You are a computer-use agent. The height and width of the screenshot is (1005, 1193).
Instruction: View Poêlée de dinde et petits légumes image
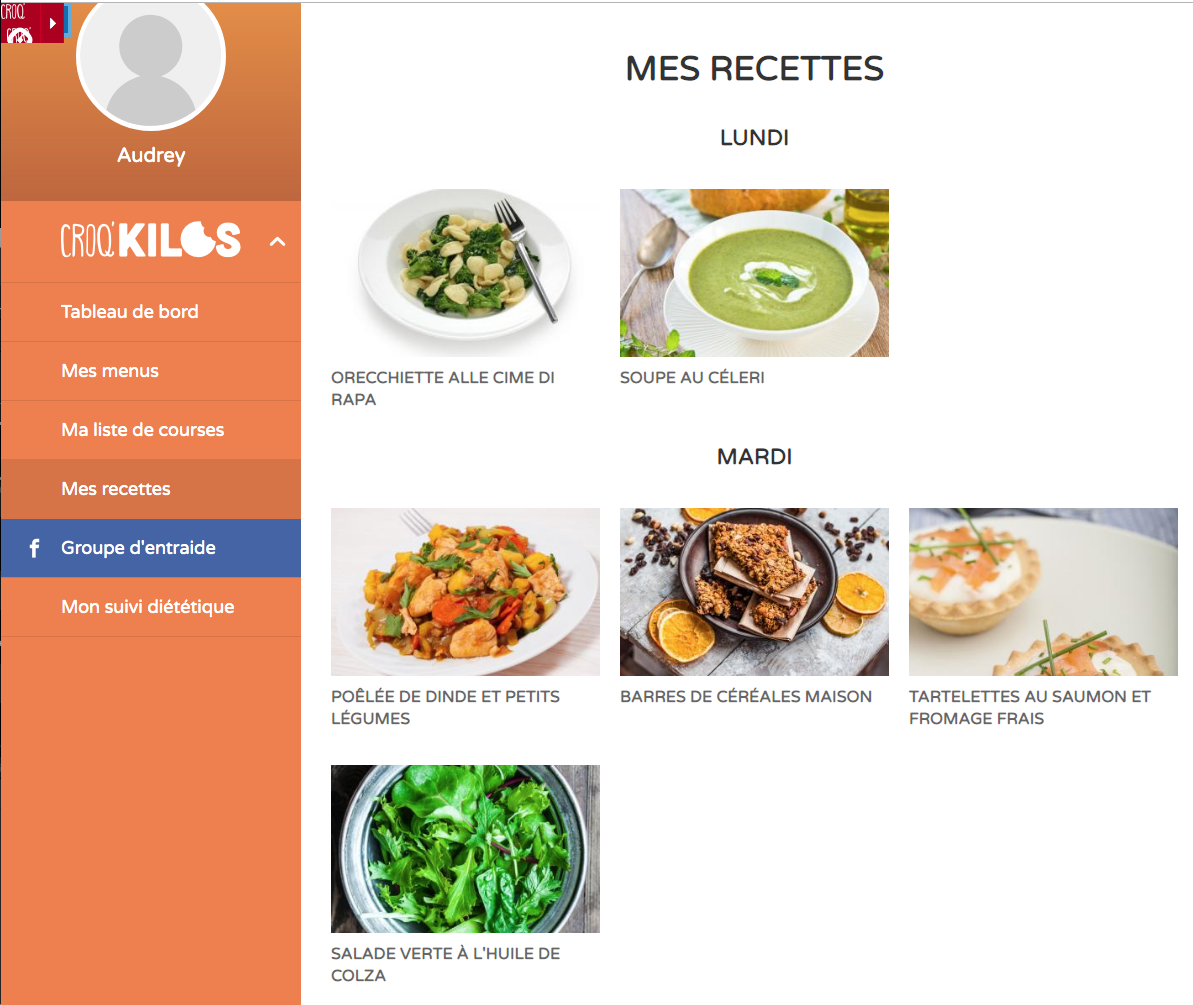(465, 592)
